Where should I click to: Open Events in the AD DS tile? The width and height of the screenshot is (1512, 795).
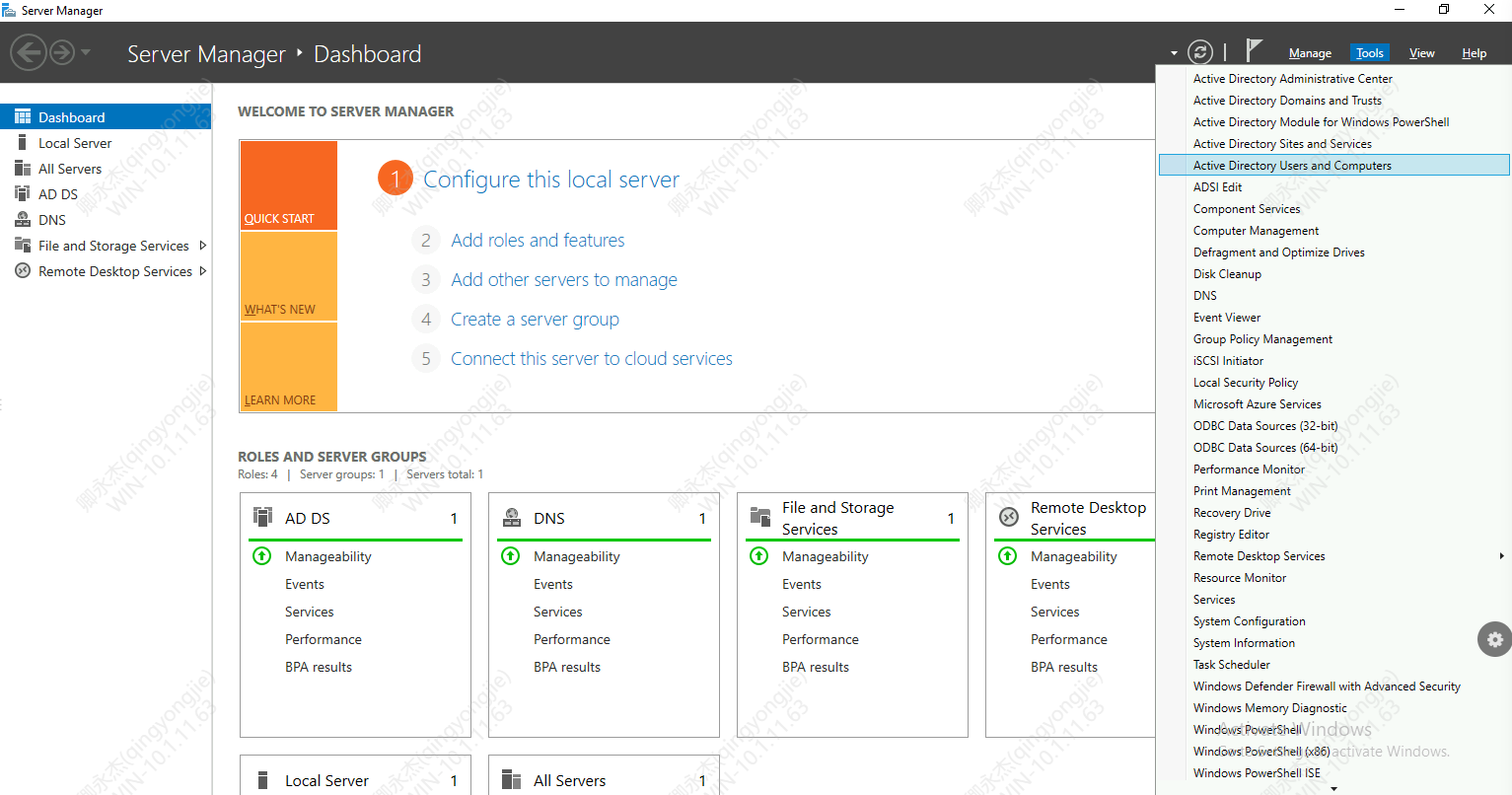pyautogui.click(x=305, y=584)
